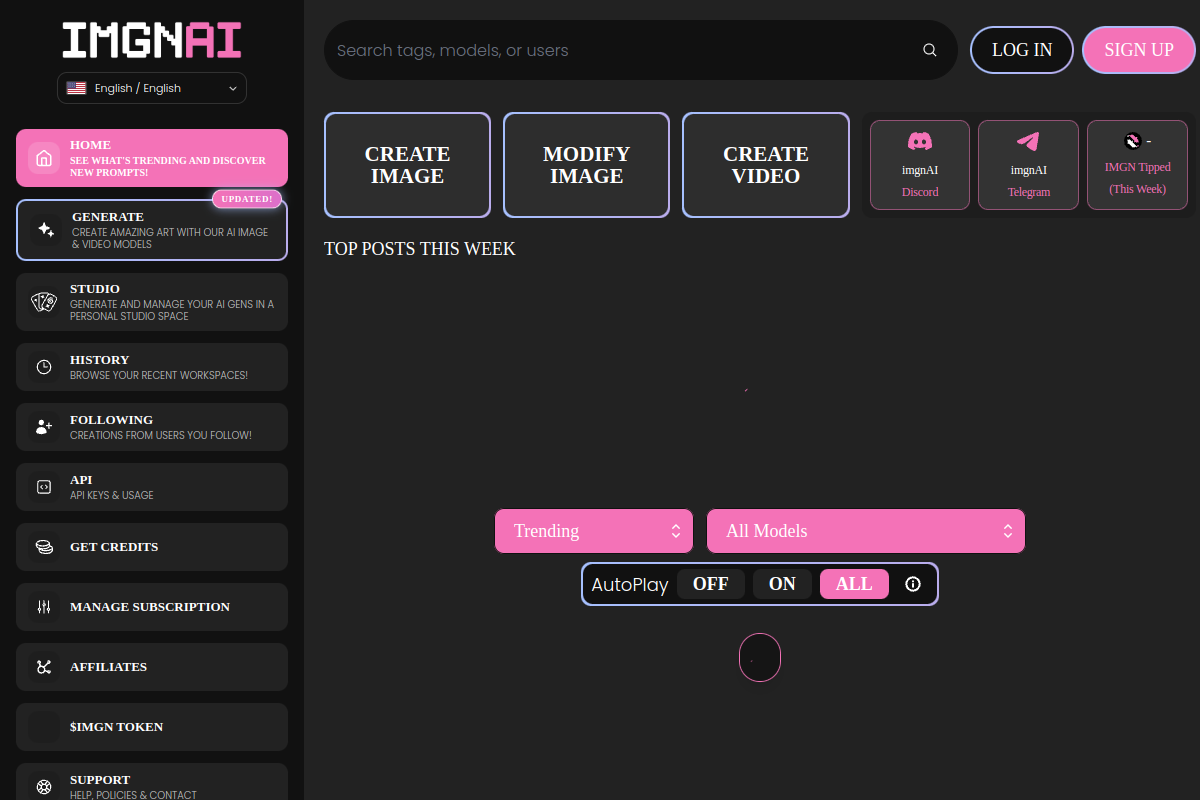The width and height of the screenshot is (1200, 800).
Task: Click the Generate sparkles icon
Action: coord(45,230)
